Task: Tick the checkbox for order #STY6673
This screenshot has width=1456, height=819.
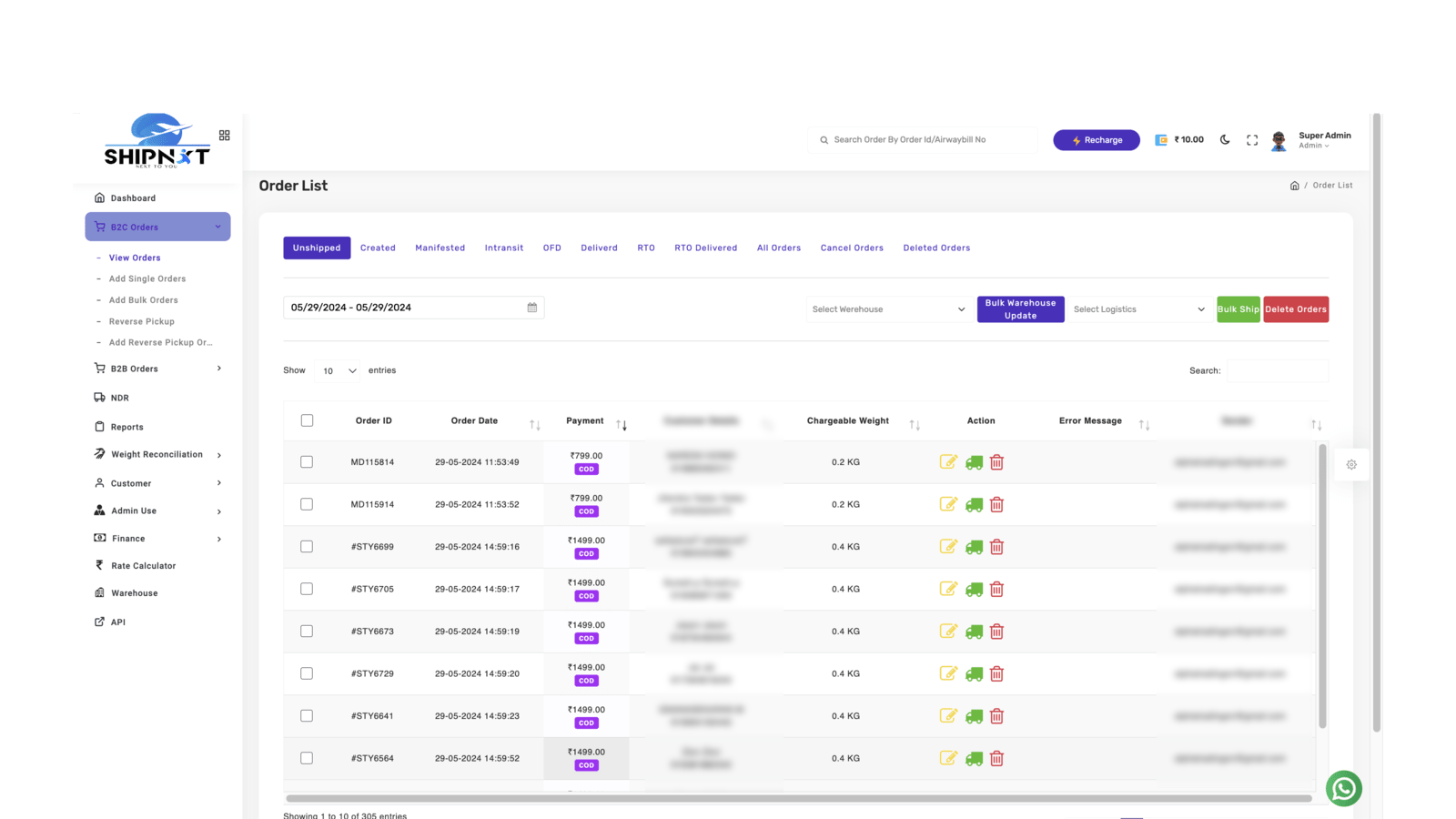Action: point(307,632)
